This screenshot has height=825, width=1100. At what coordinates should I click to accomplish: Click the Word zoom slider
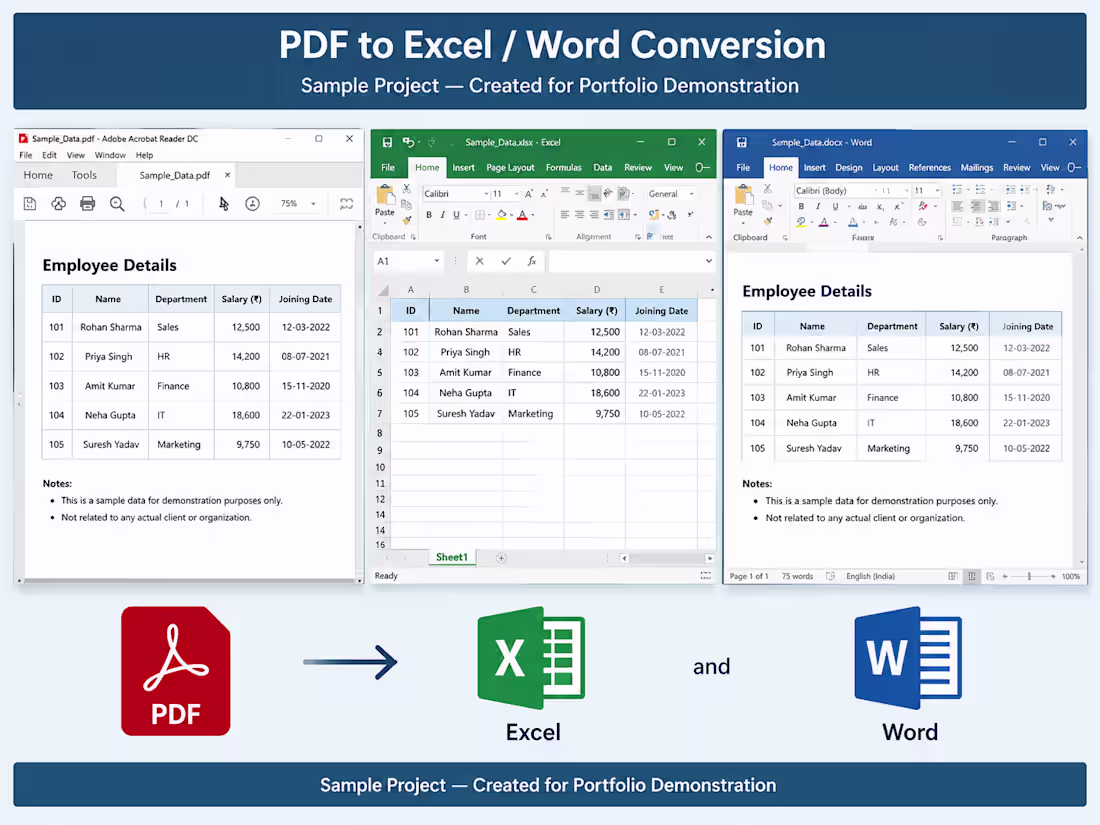point(1029,576)
